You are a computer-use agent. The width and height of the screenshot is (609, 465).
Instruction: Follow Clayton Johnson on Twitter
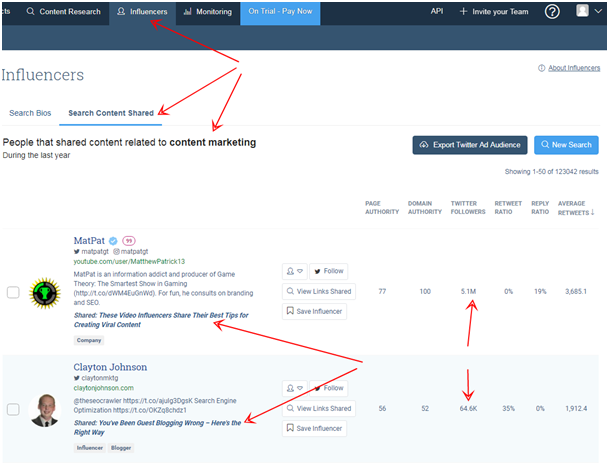point(329,388)
